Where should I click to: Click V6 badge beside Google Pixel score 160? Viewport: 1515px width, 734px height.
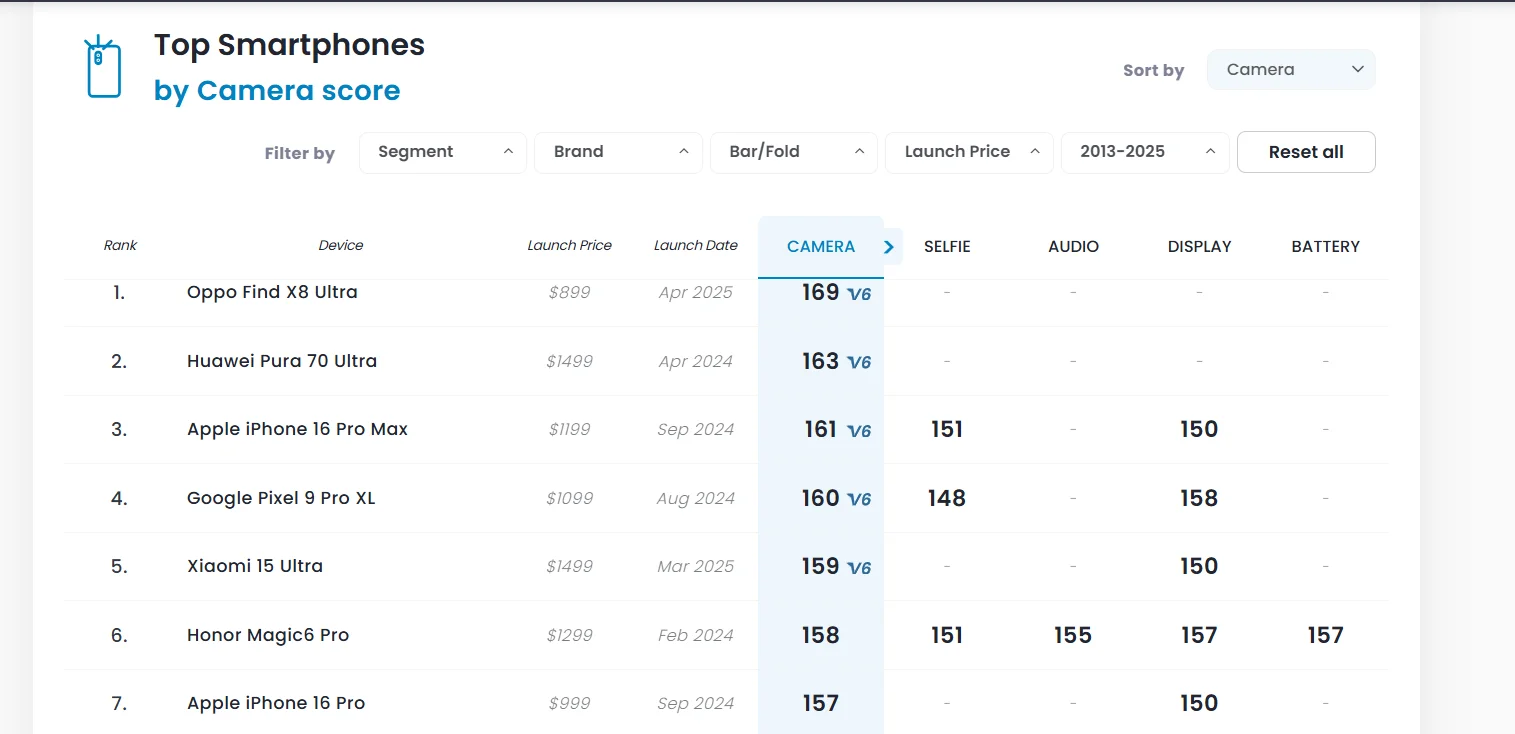click(859, 499)
